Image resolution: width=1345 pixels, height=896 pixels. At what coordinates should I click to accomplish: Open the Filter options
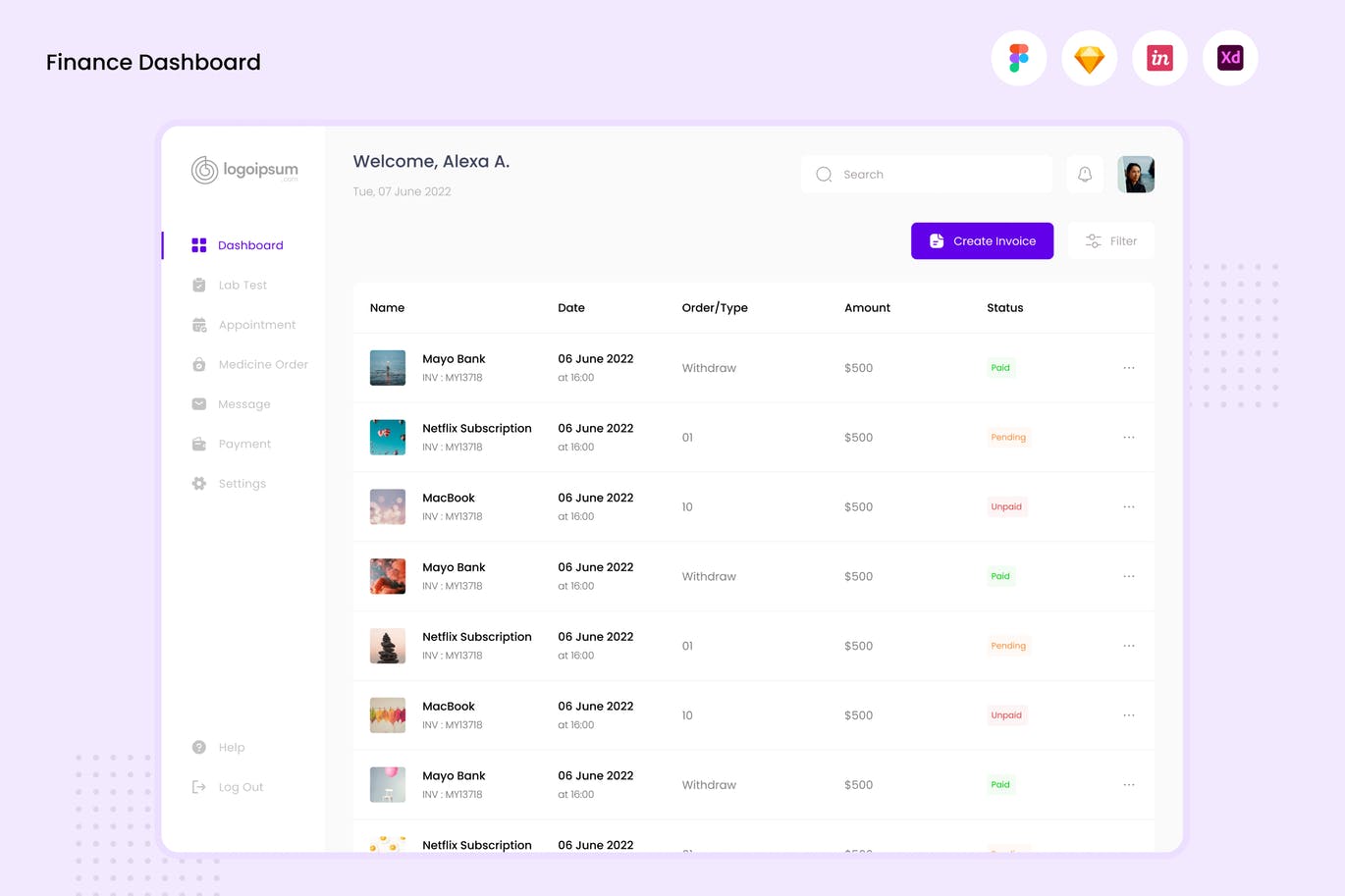point(1110,240)
